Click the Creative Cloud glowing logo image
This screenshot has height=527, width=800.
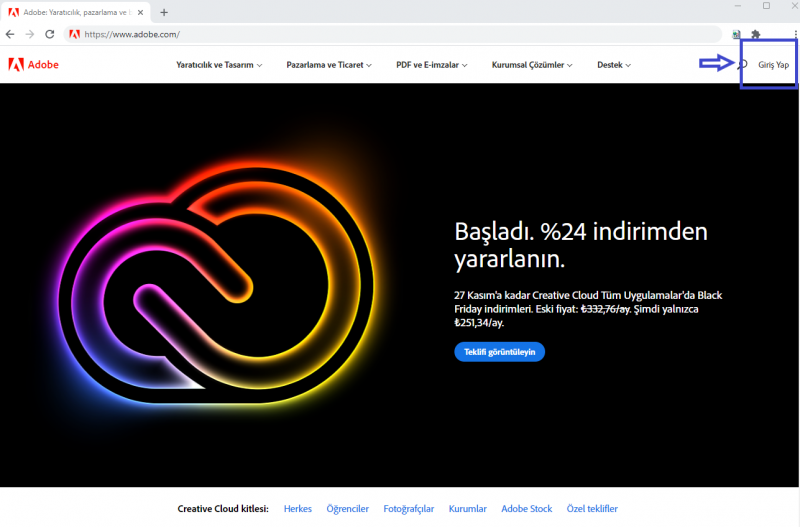215,286
